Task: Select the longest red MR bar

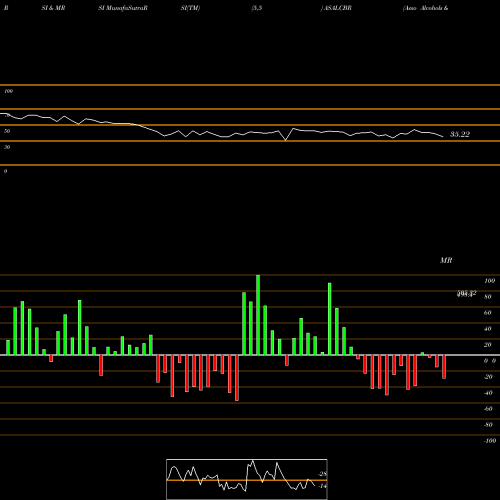Action: point(237,378)
